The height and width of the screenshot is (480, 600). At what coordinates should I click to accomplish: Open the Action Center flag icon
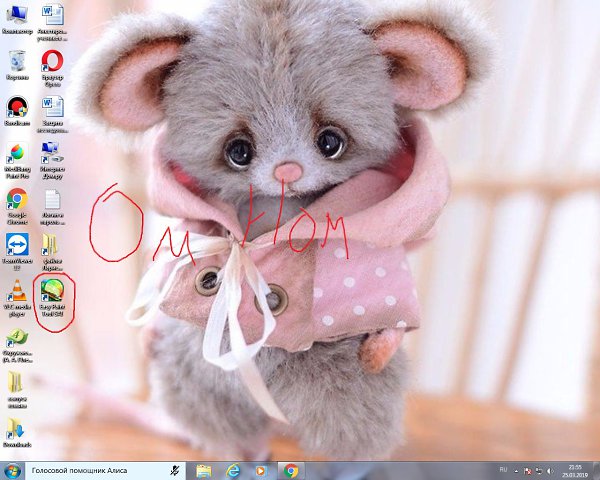pos(527,471)
